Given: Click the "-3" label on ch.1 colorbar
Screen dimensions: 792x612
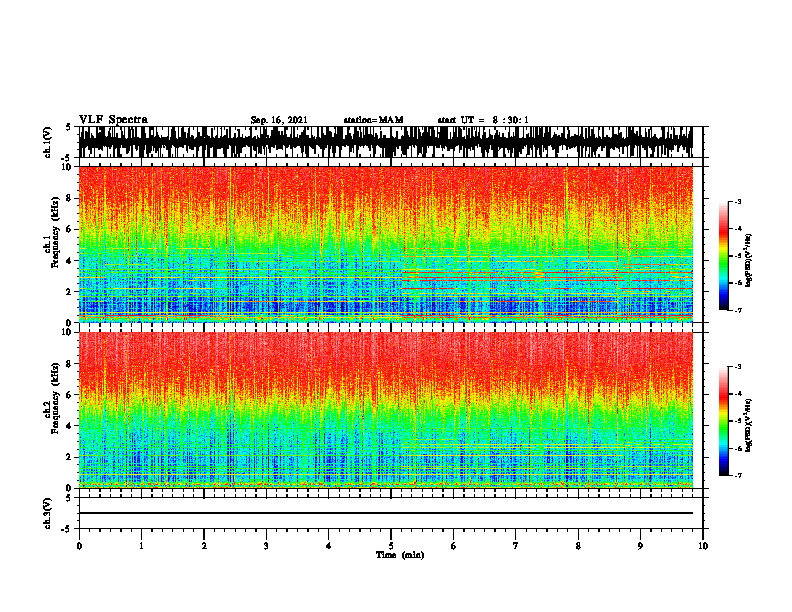Looking at the screenshot, I should coord(737,201).
